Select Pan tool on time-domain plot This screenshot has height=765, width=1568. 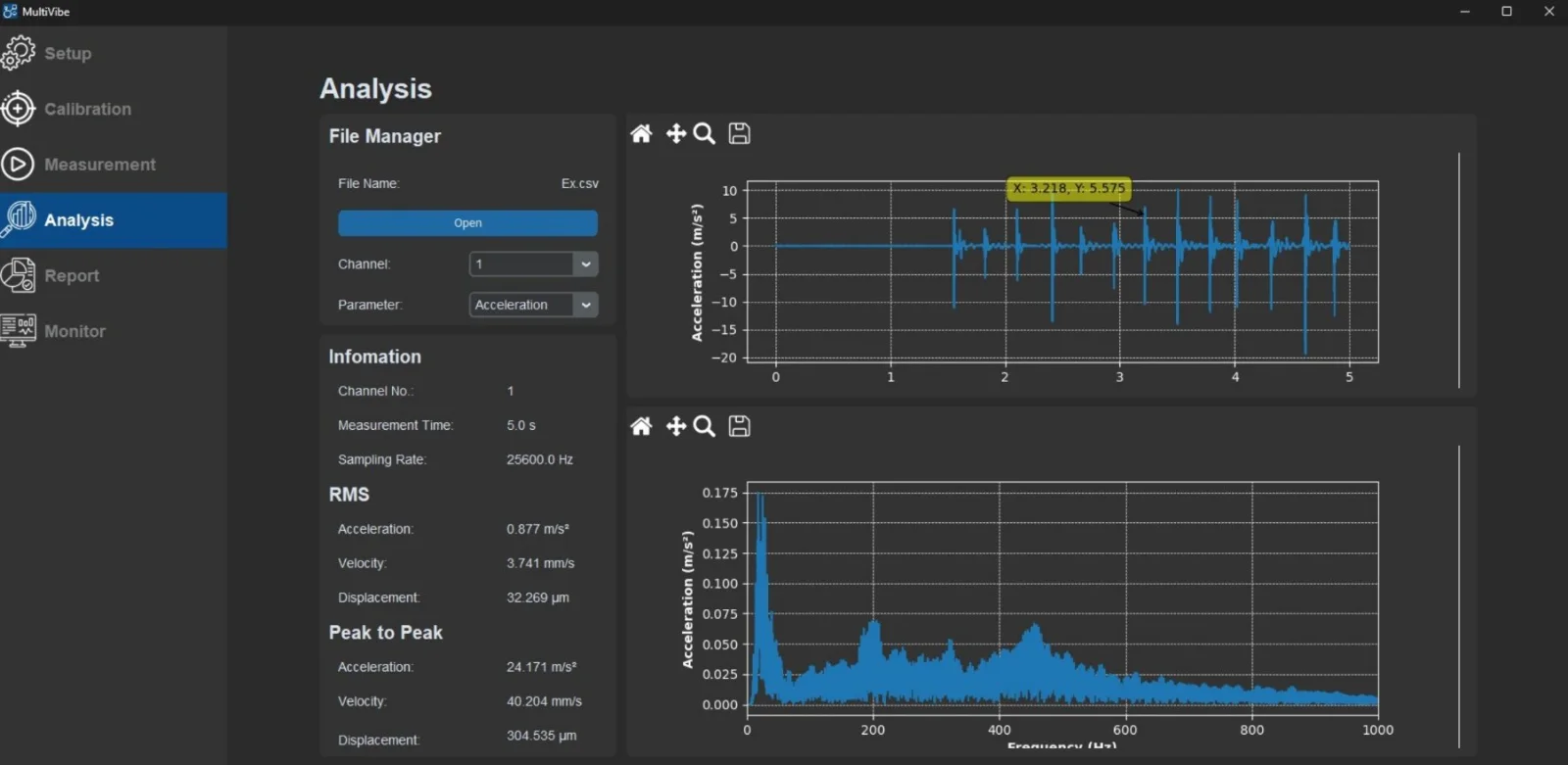tap(675, 133)
